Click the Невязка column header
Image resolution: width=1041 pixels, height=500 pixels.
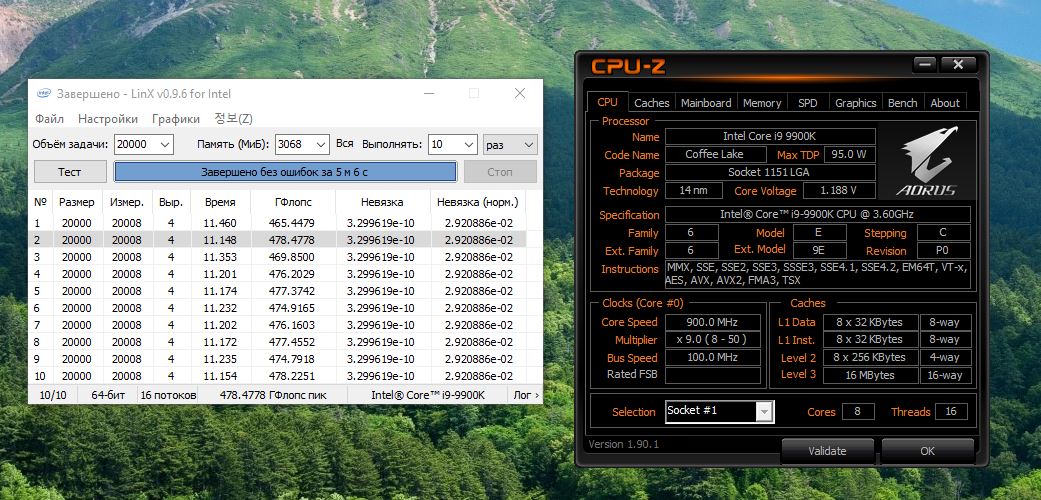382,202
